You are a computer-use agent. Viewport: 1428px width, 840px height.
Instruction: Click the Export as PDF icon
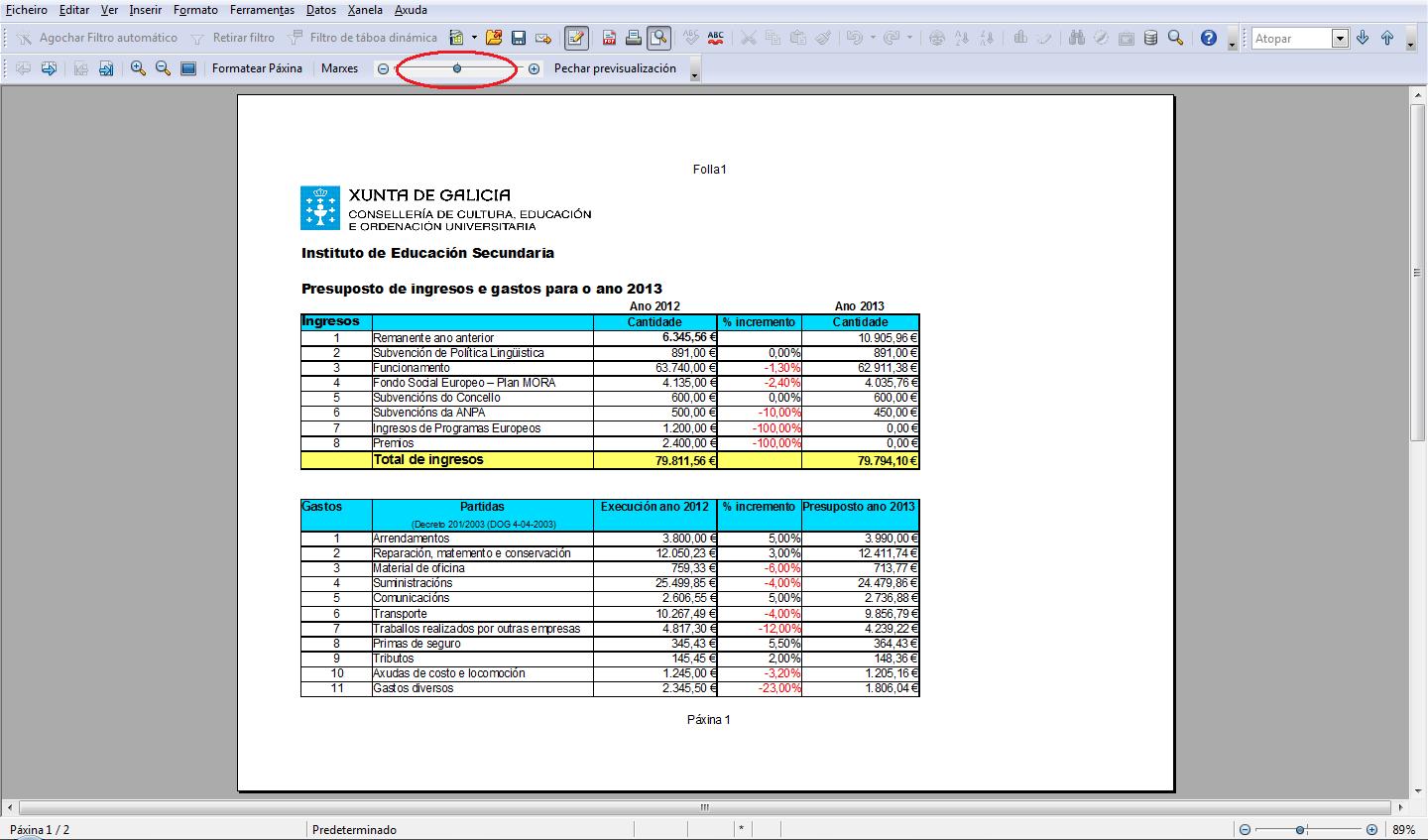tap(609, 38)
